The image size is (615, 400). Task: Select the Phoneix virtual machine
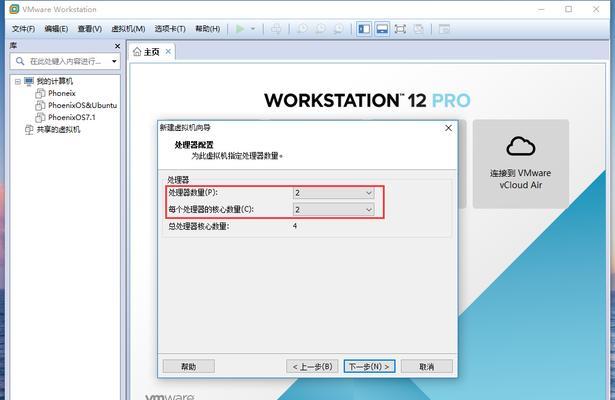(62, 93)
